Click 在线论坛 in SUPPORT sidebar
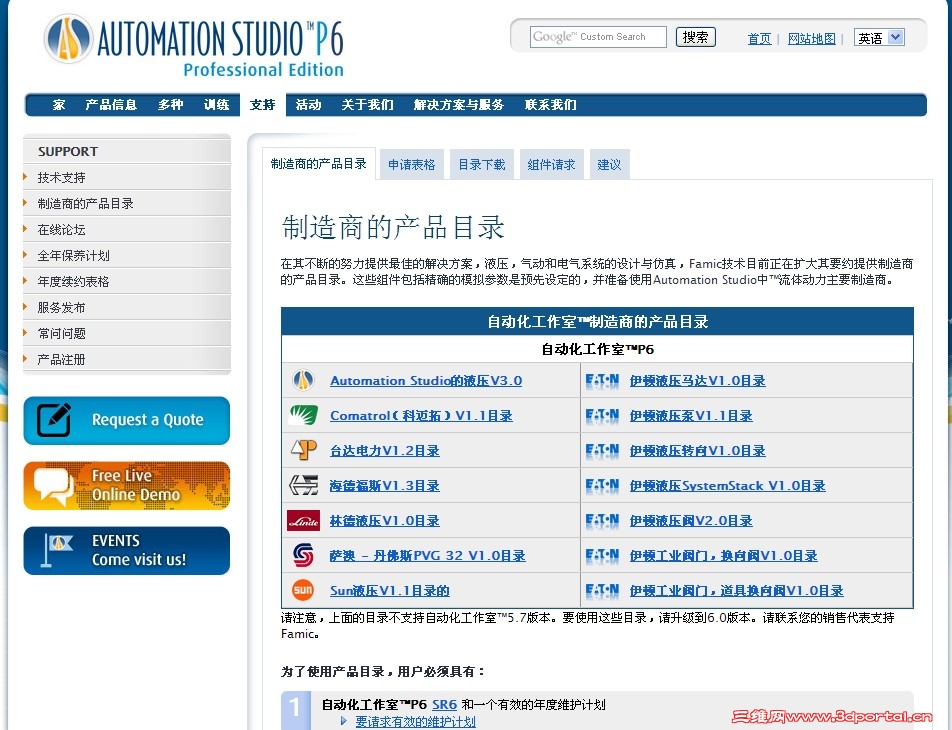 (x=61, y=230)
